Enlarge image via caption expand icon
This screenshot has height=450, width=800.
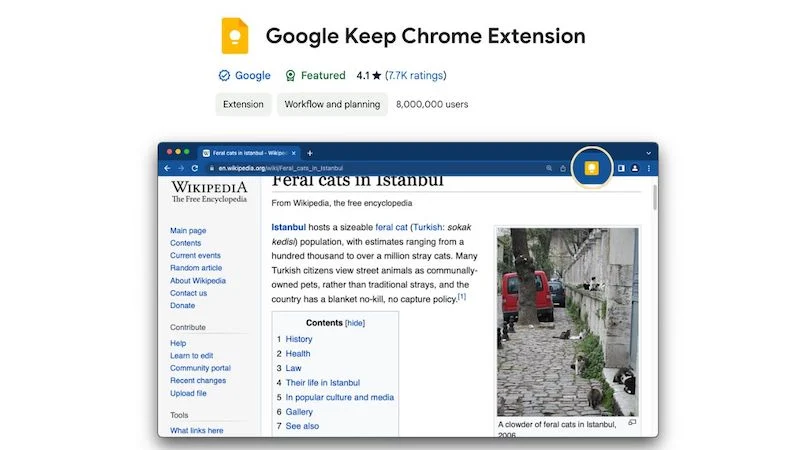[632, 422]
